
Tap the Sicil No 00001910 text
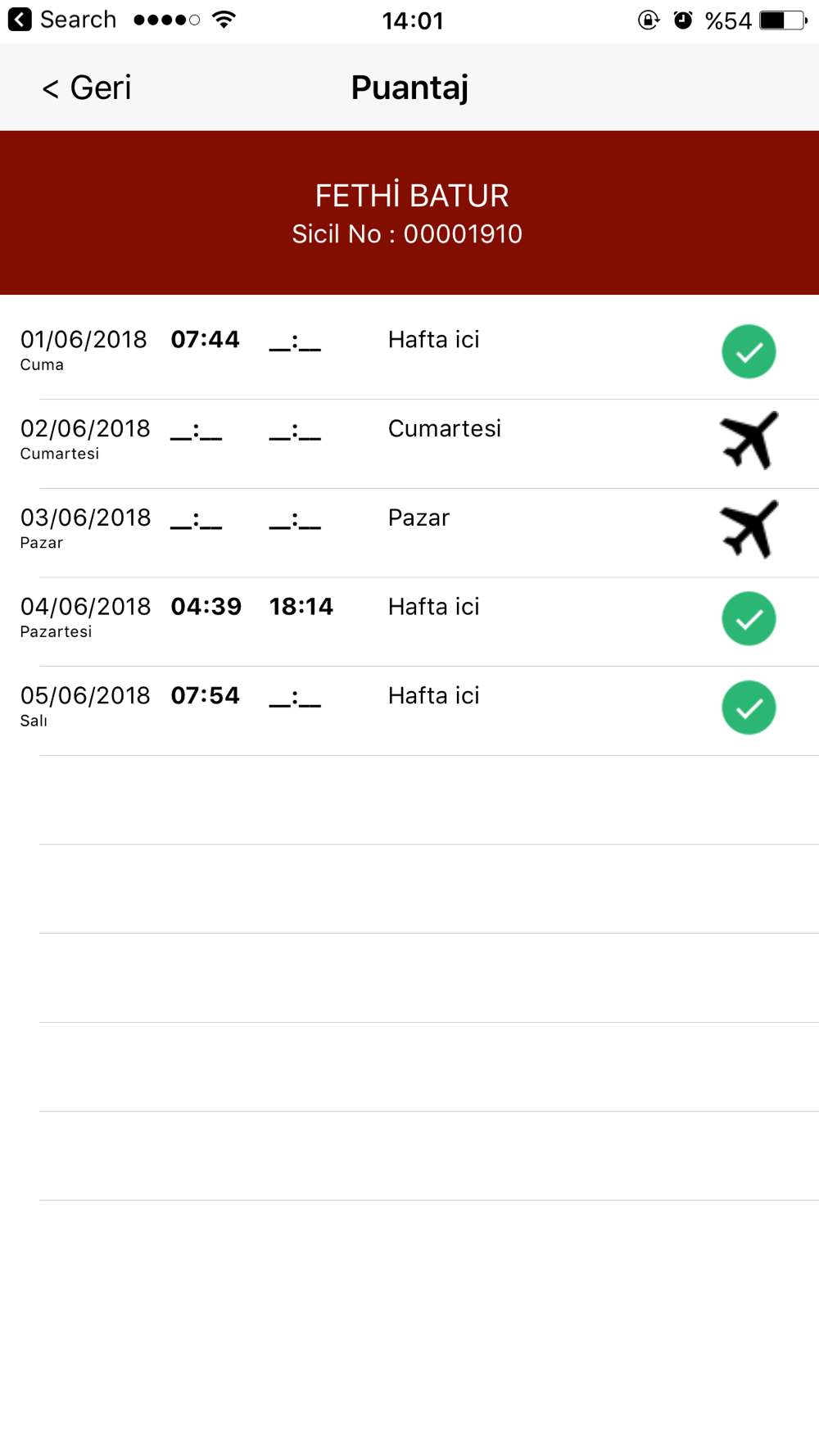(x=407, y=234)
